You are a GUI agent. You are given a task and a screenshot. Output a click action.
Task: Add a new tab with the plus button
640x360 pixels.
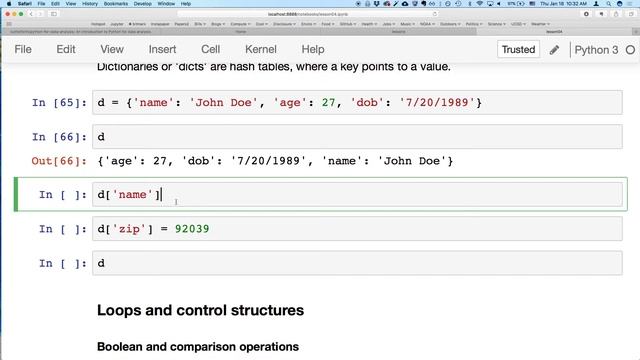(x=636, y=31)
